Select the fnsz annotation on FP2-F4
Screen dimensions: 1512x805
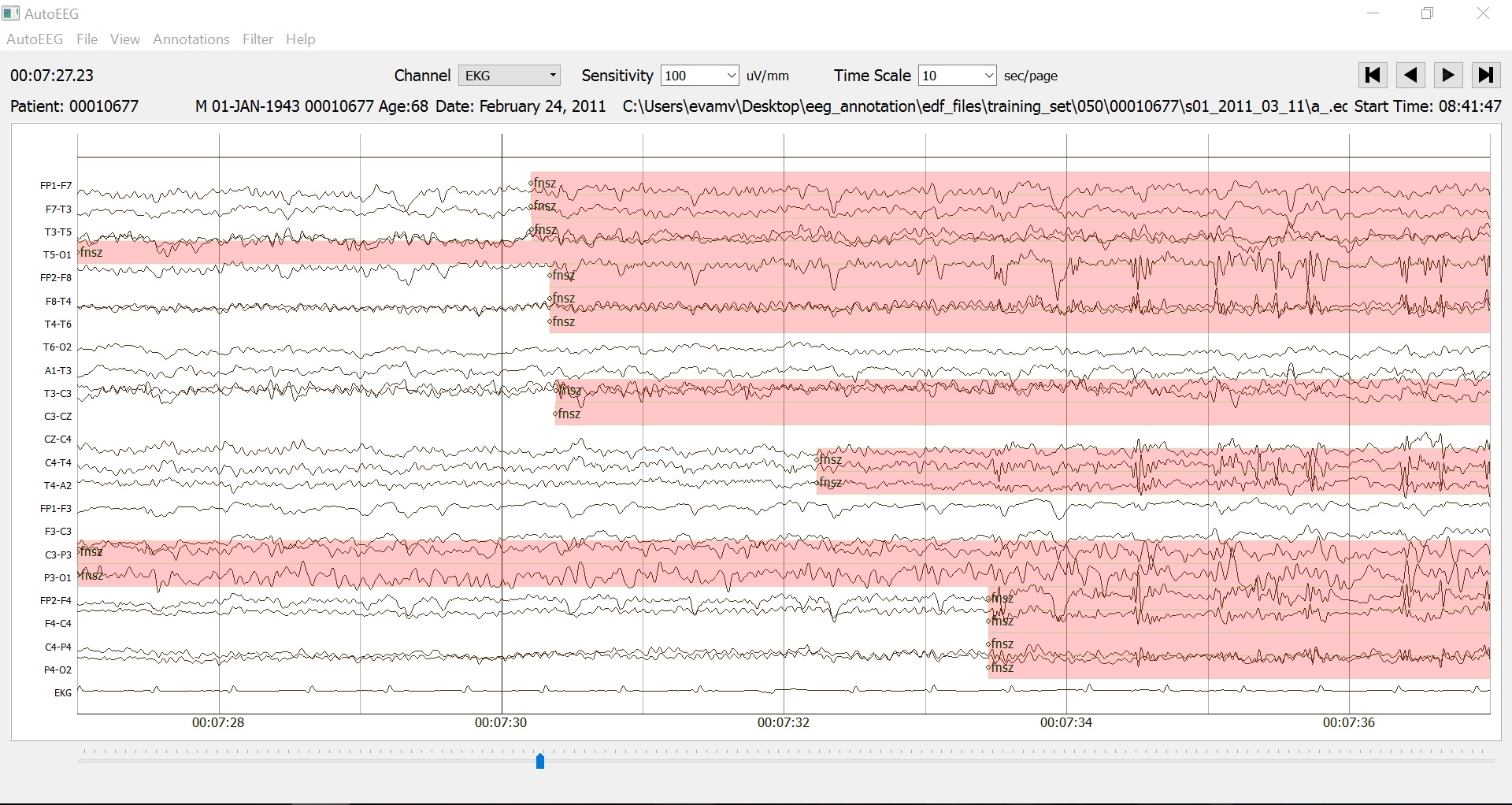[x=1000, y=598]
